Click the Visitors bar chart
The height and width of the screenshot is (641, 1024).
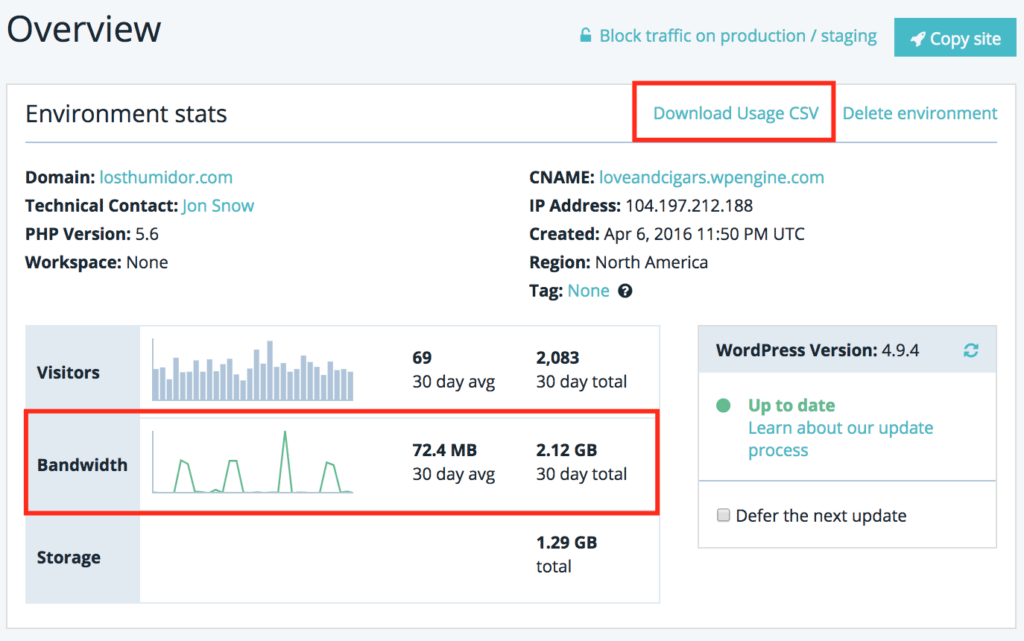pos(253,372)
